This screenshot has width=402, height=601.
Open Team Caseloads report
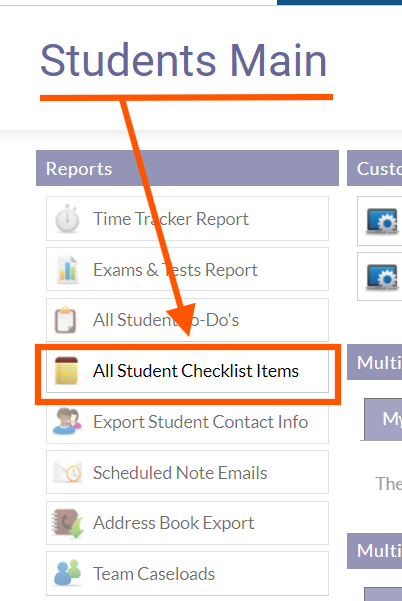[187, 573]
